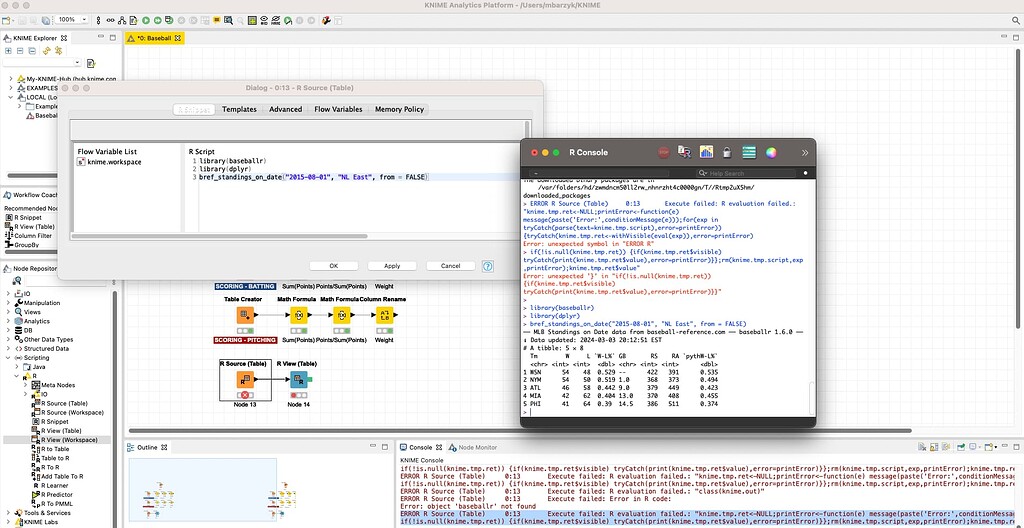The image size is (1024, 528).
Task: Click the R Console vertical scrollbar
Action: point(812,399)
